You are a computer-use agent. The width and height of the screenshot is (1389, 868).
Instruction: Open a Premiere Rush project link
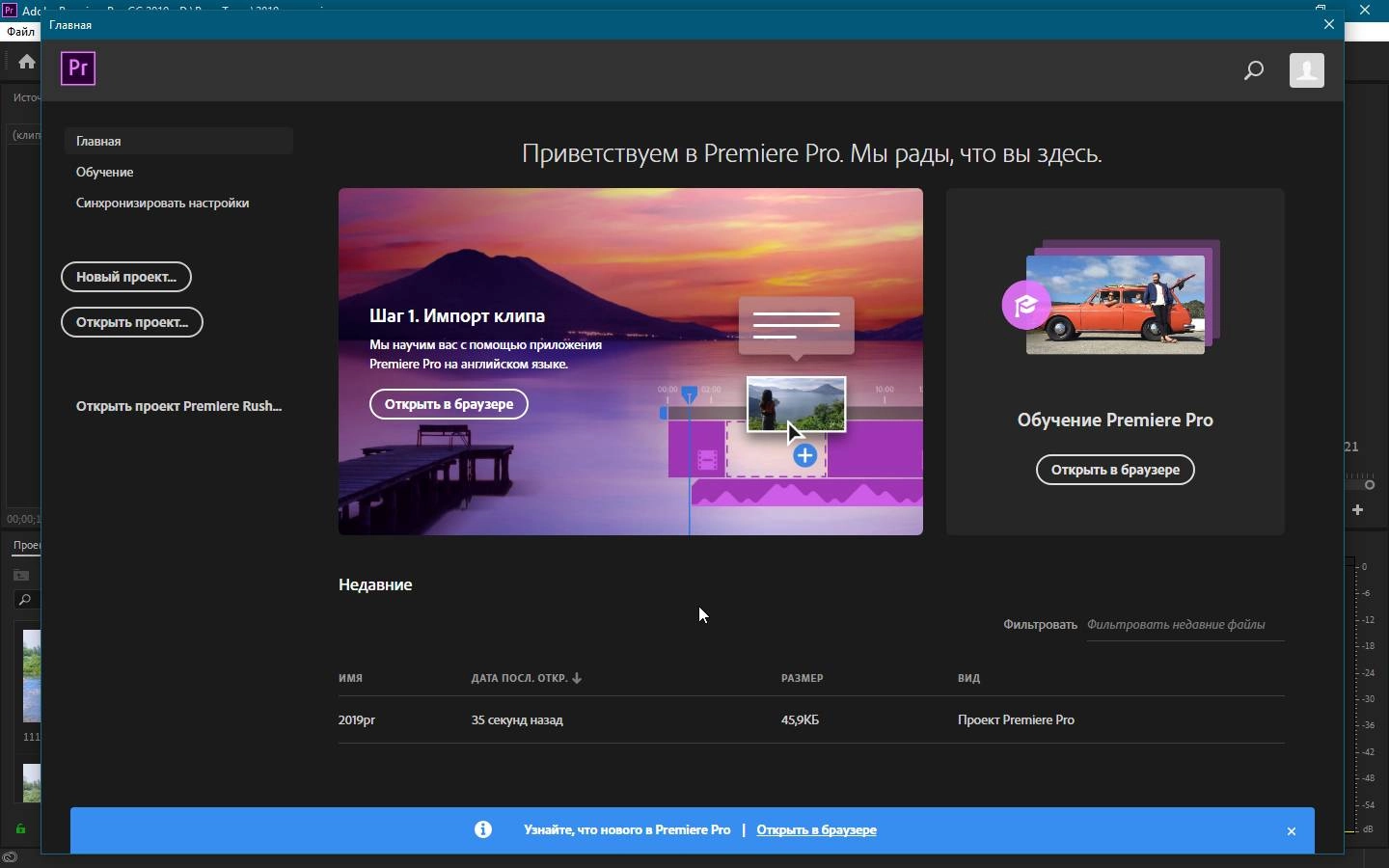pyautogui.click(x=179, y=406)
